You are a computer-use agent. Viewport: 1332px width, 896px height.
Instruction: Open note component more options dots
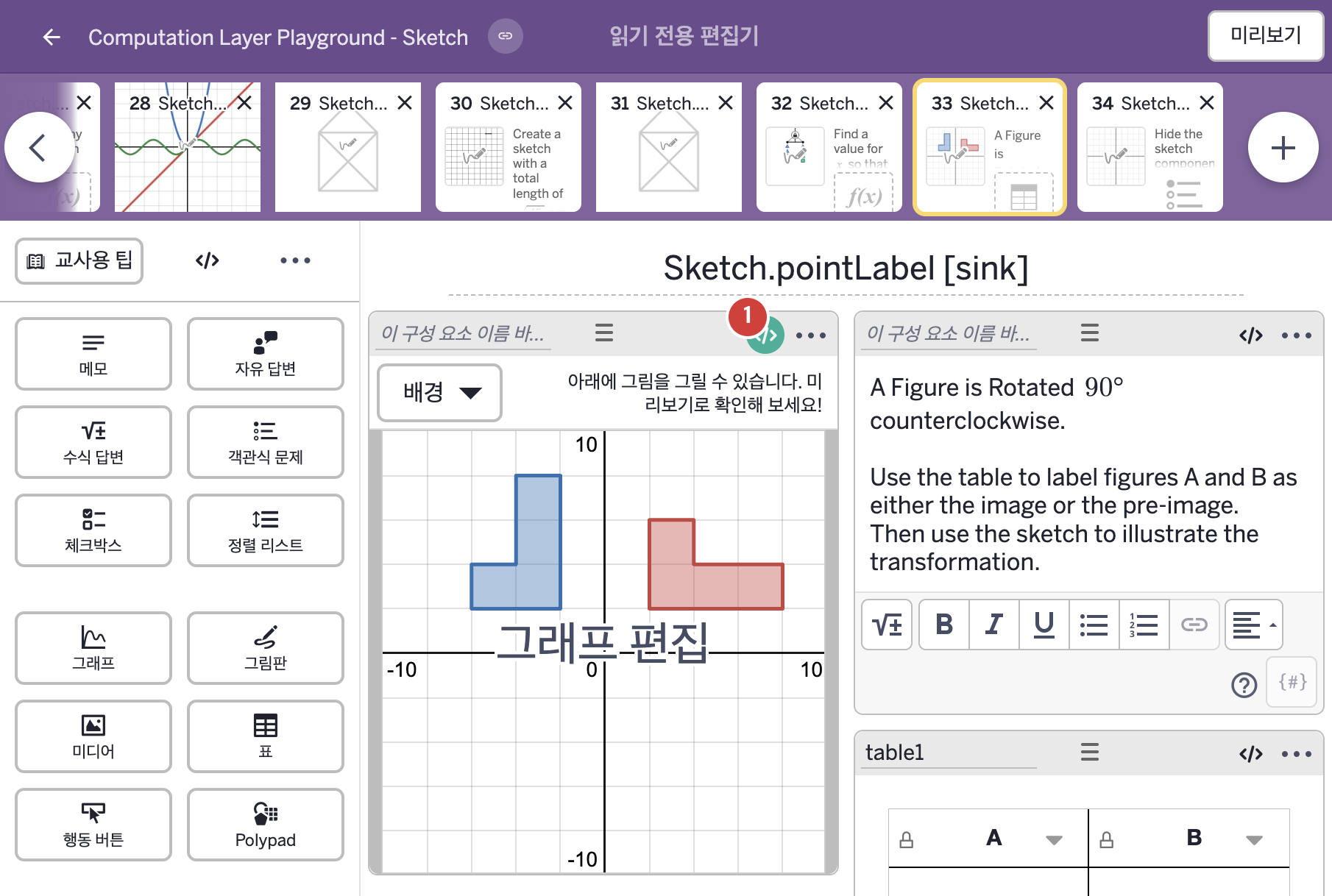tap(1297, 335)
